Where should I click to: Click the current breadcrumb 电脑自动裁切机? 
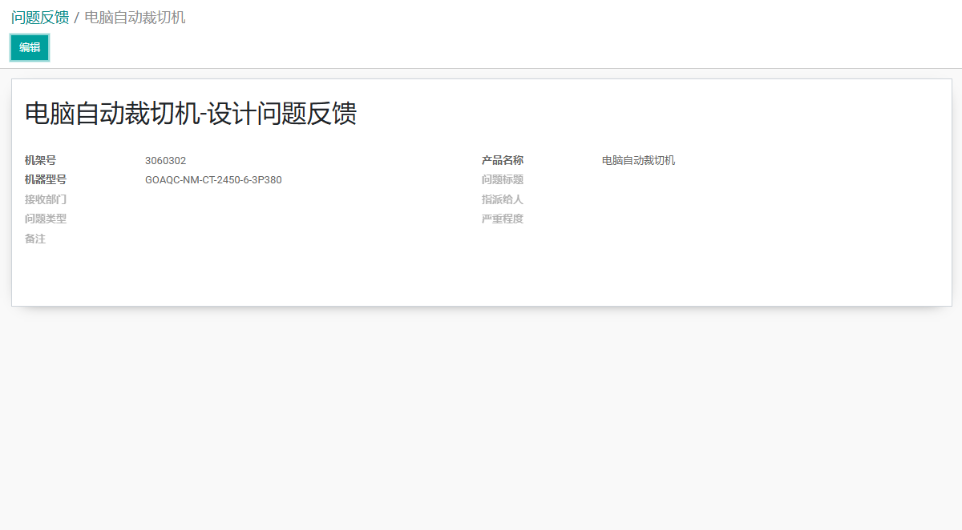click(135, 17)
